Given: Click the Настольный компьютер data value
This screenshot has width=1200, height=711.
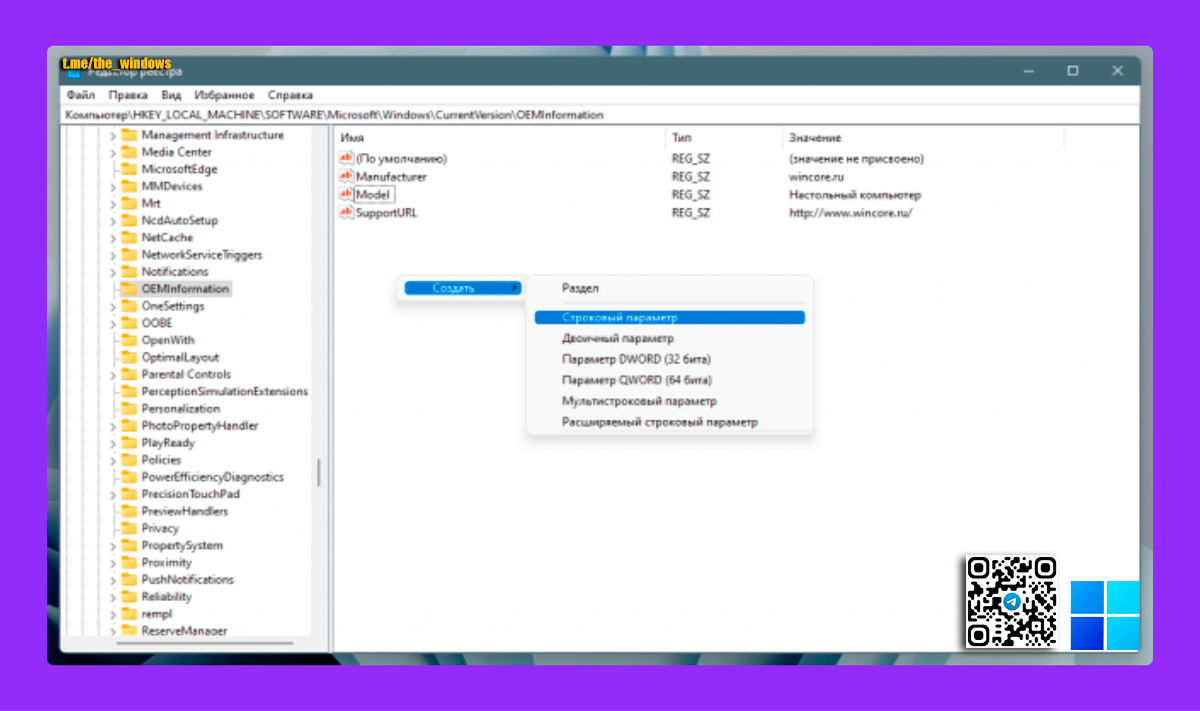Looking at the screenshot, I should [x=854, y=195].
